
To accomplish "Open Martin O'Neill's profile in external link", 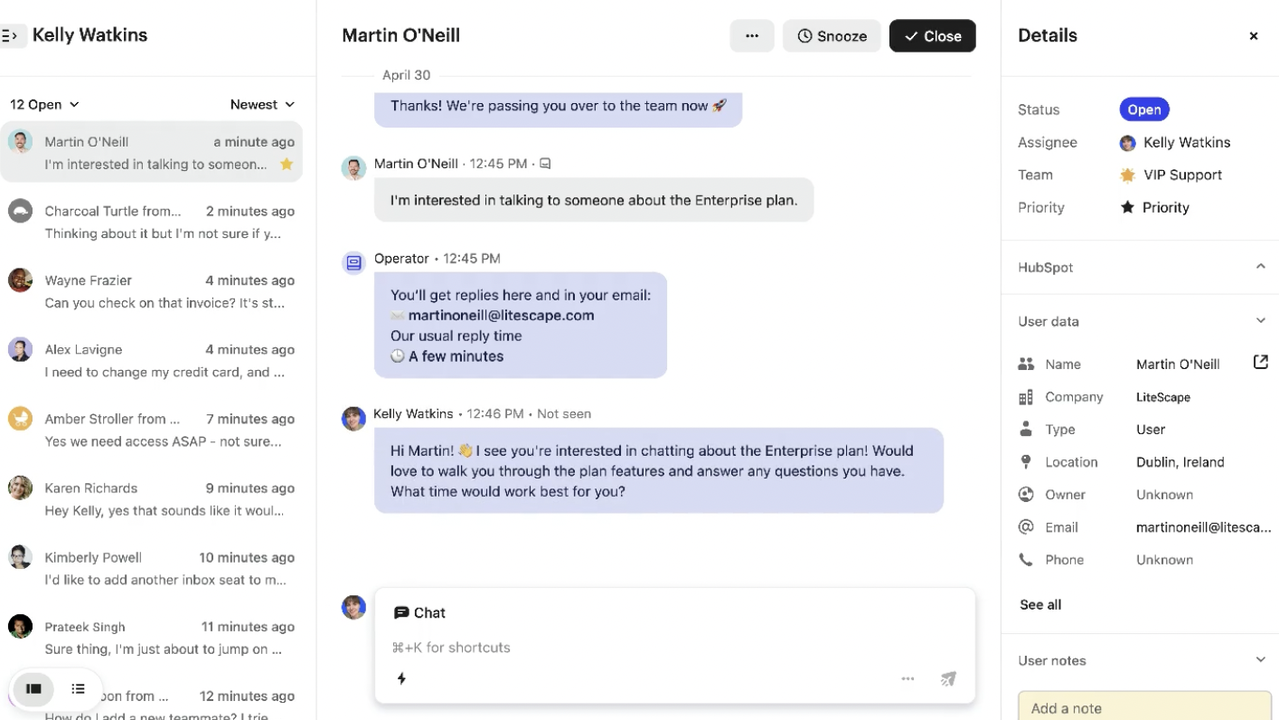I will [1260, 362].
